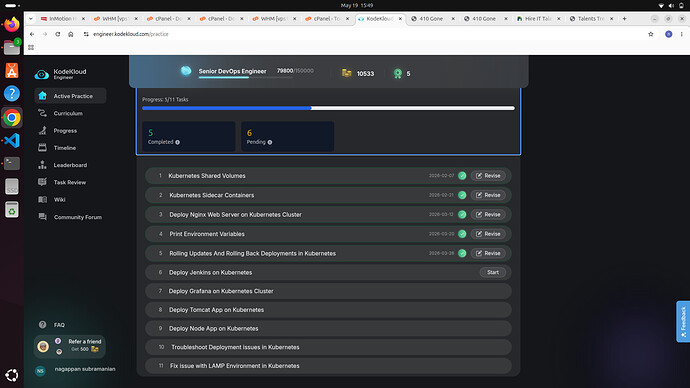This screenshot has width=690, height=388.
Task: Switch to the Talents tab
Action: click(591, 18)
